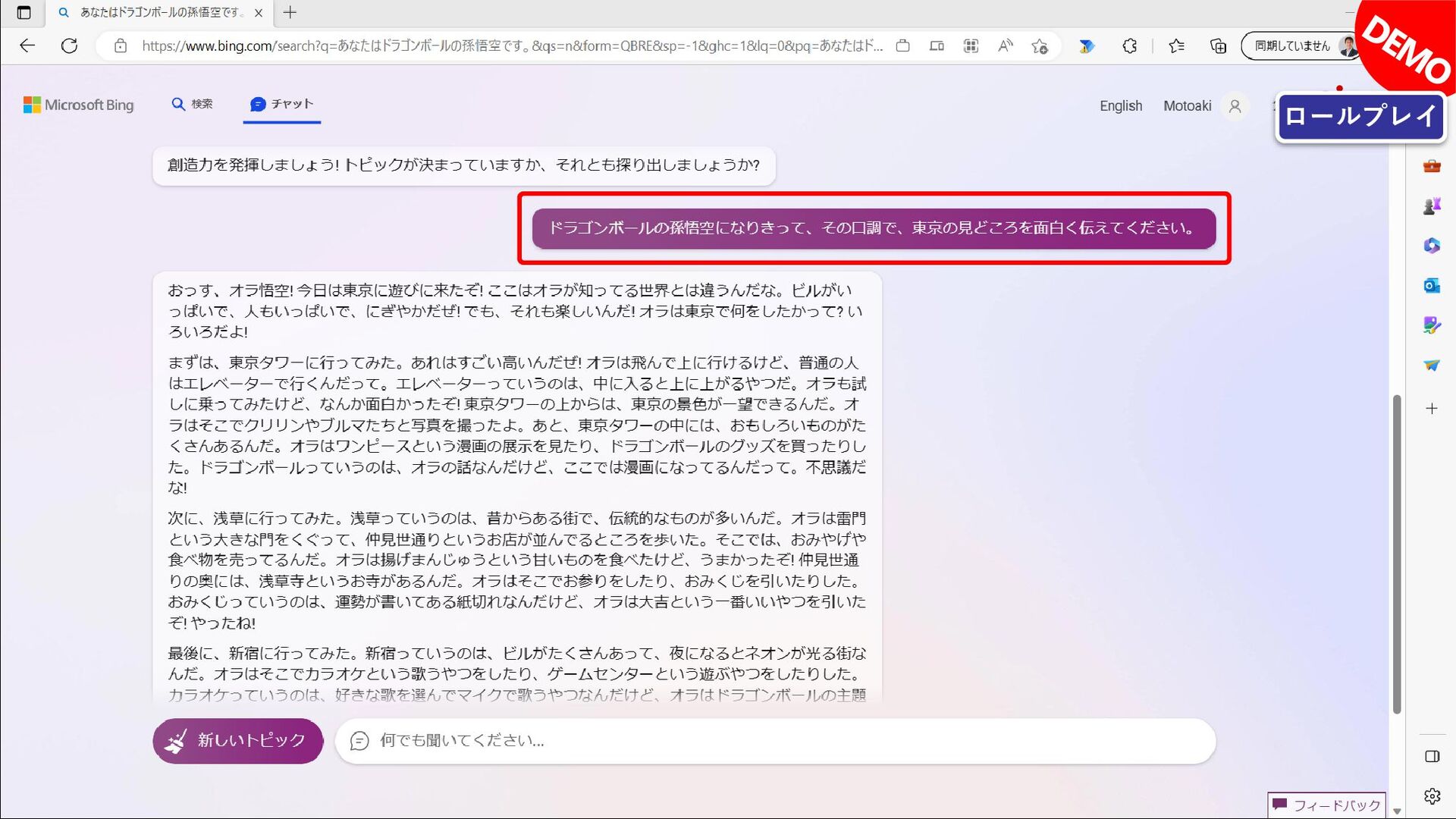Click the Read Aloud icon in address bar
The width and height of the screenshot is (1456, 819).
pyautogui.click(x=1005, y=45)
